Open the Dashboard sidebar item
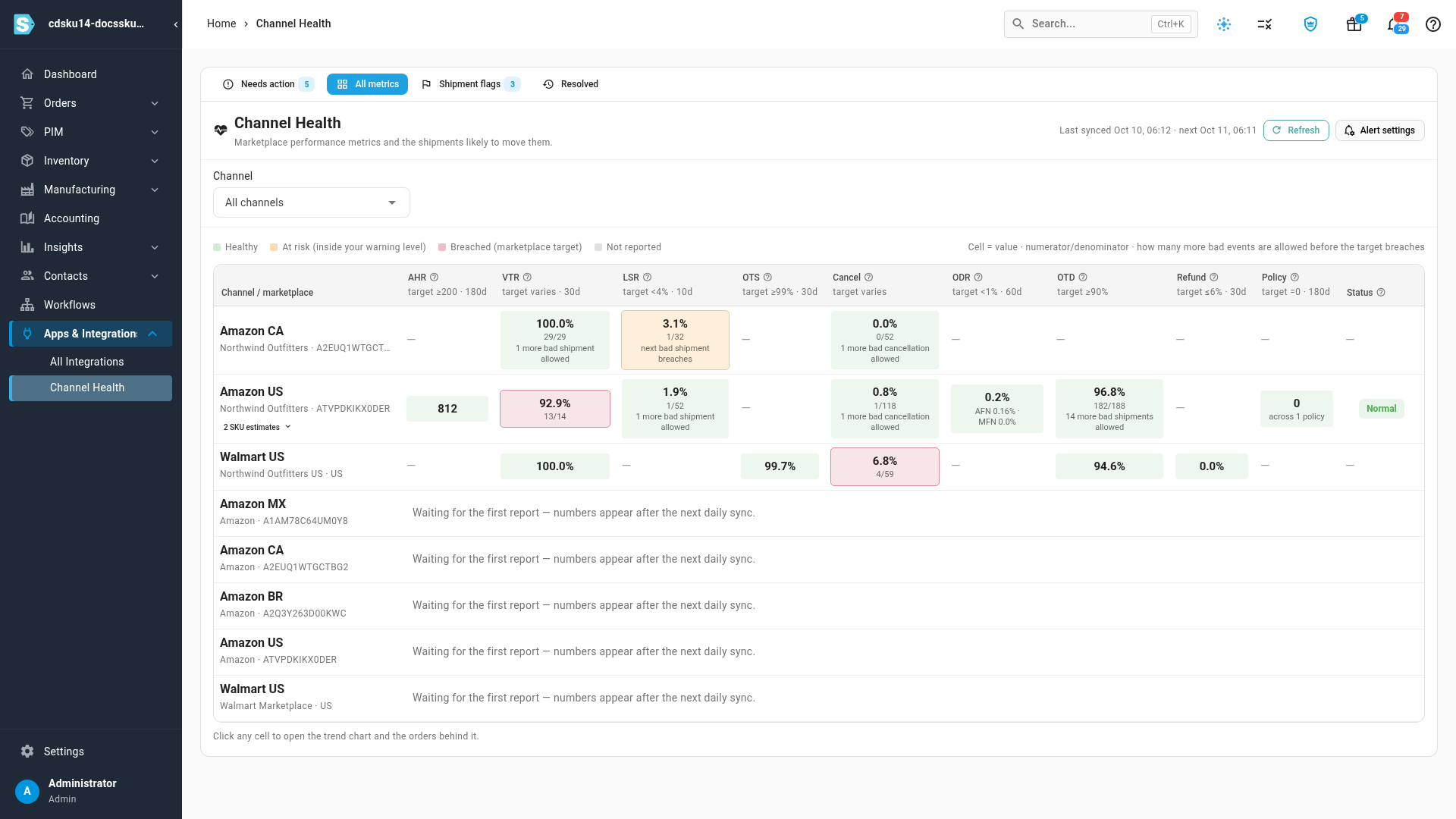This screenshot has height=819, width=1456. tap(91, 74)
